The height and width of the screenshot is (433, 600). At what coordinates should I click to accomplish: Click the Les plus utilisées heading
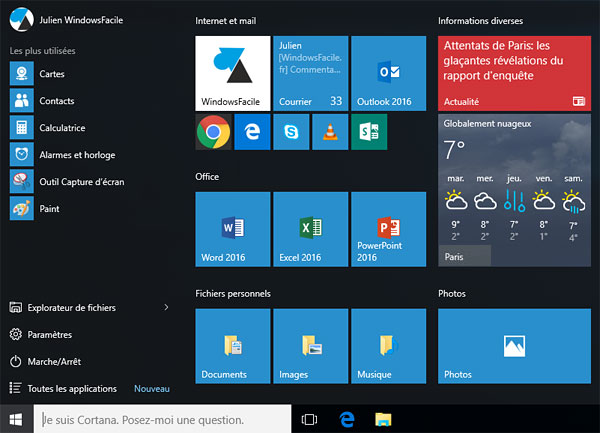(x=42, y=50)
